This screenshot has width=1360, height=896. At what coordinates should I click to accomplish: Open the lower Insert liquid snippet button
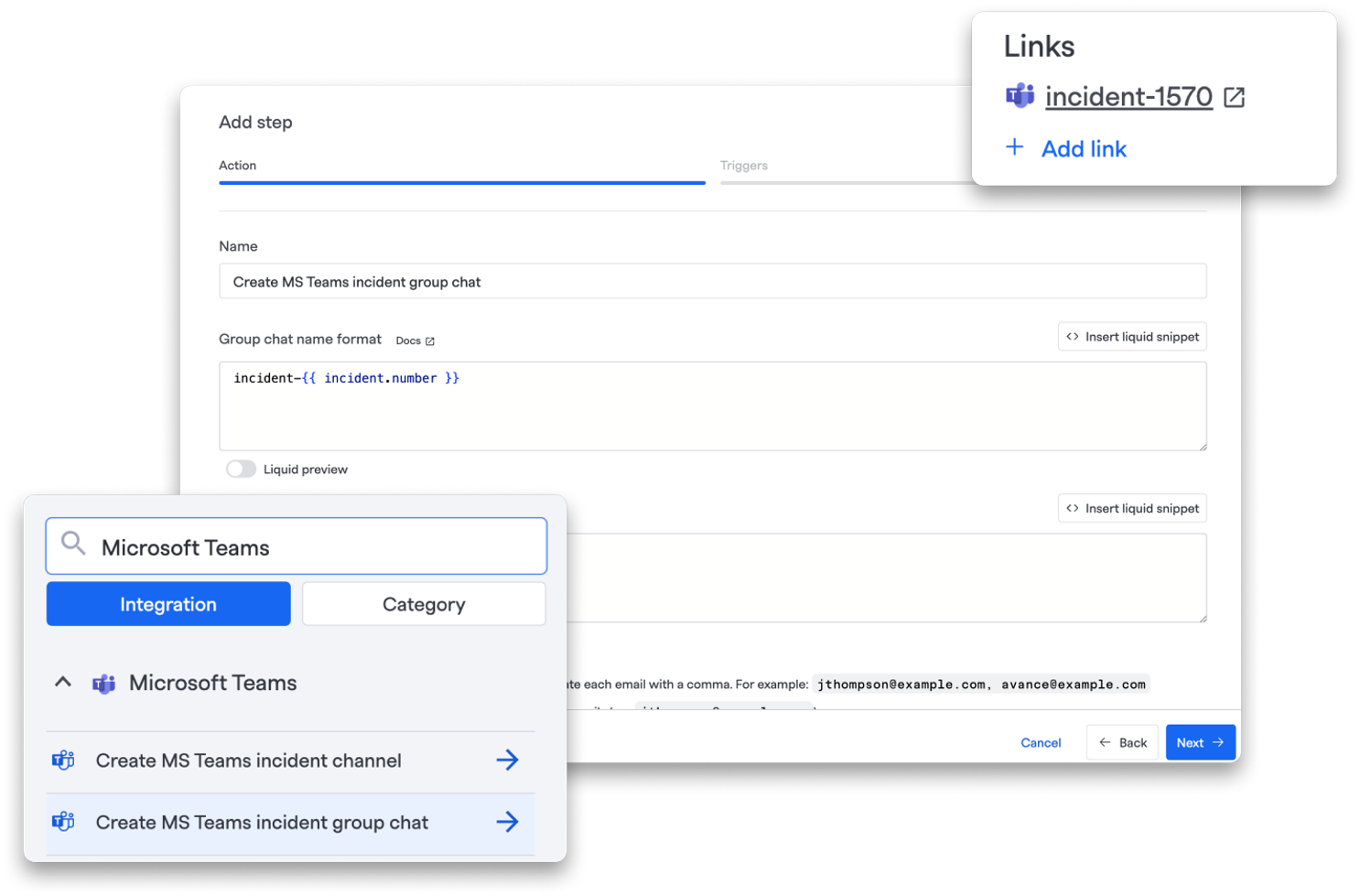pos(1132,508)
